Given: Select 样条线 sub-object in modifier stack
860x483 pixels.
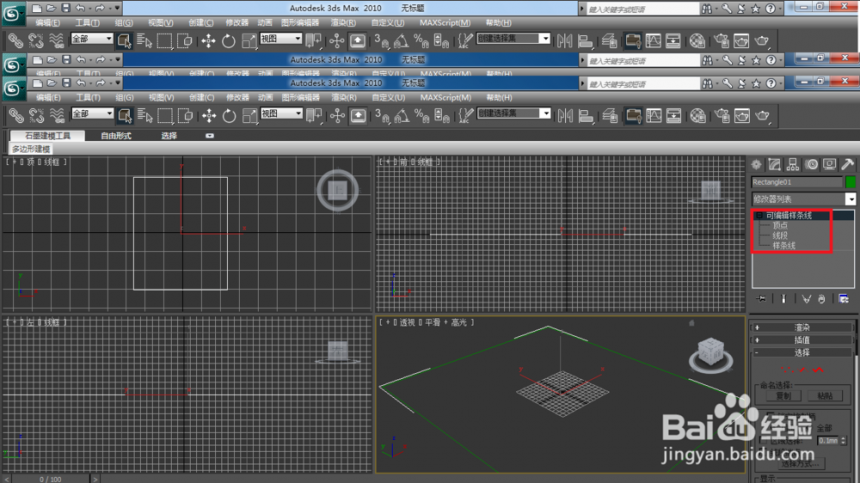Looking at the screenshot, I should click(x=784, y=245).
